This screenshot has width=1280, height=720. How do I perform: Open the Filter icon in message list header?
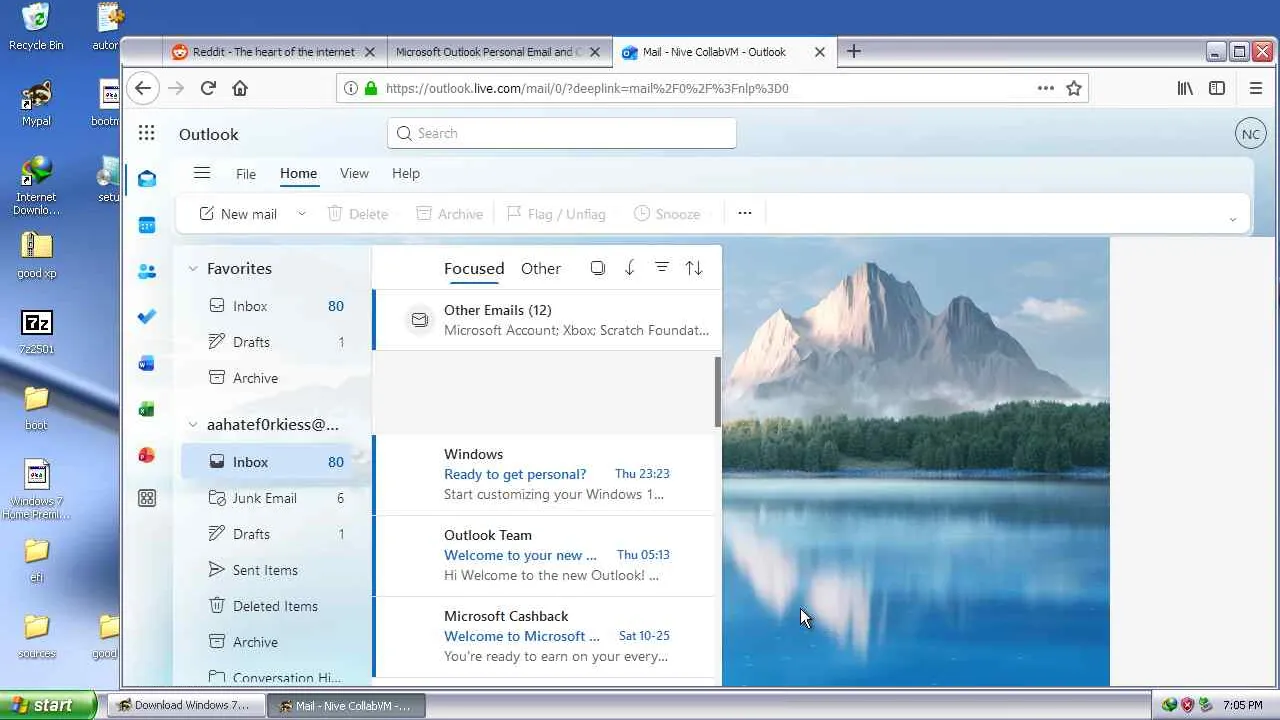click(x=662, y=268)
